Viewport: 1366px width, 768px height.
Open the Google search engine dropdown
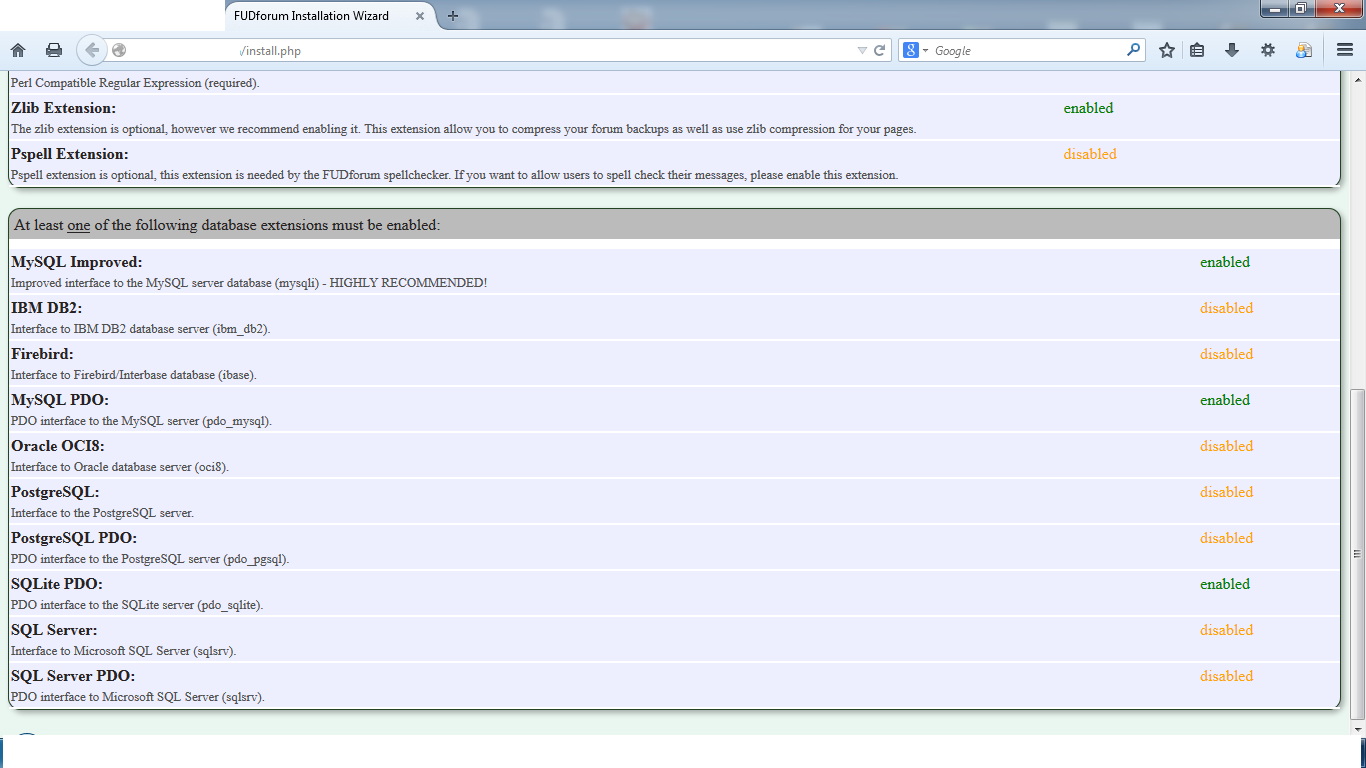pos(915,50)
